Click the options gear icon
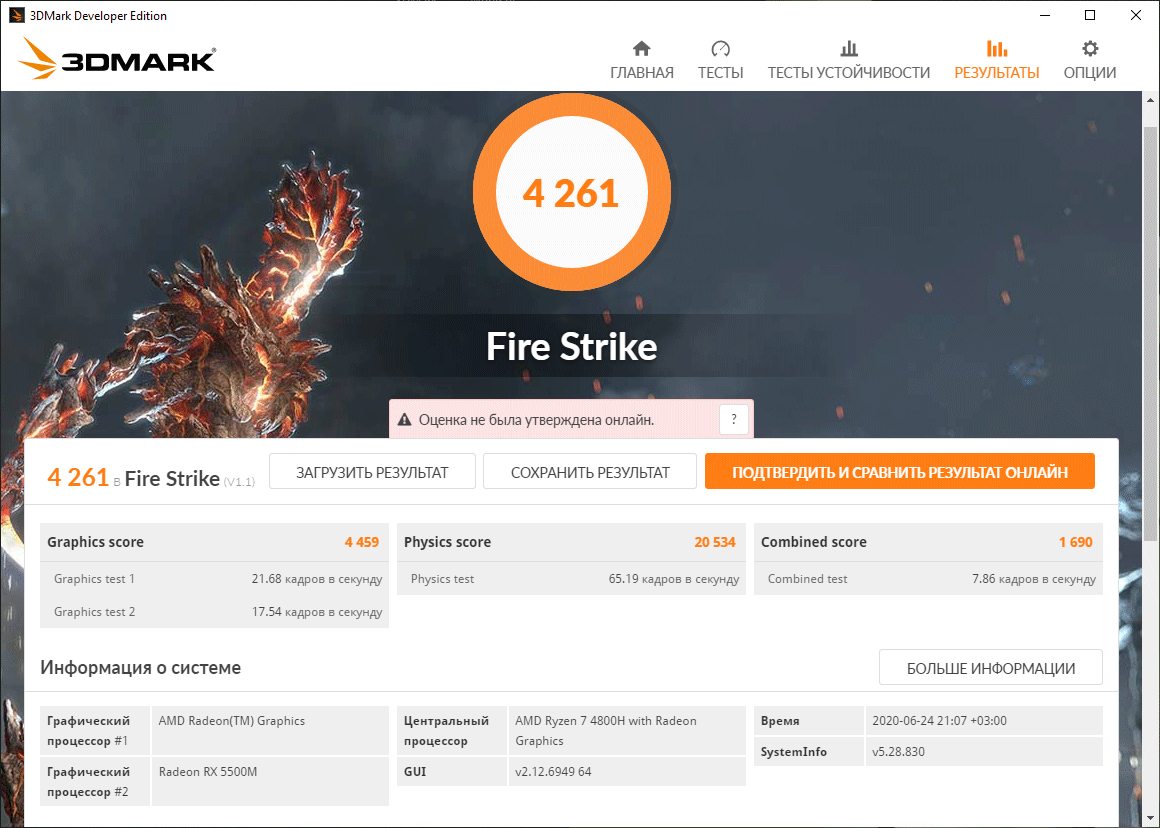 click(1090, 49)
